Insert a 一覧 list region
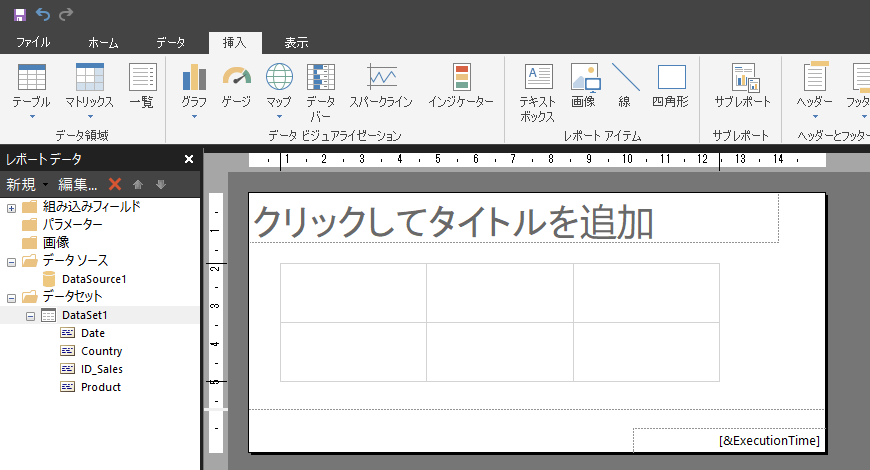The width and height of the screenshot is (870, 470). 142,85
